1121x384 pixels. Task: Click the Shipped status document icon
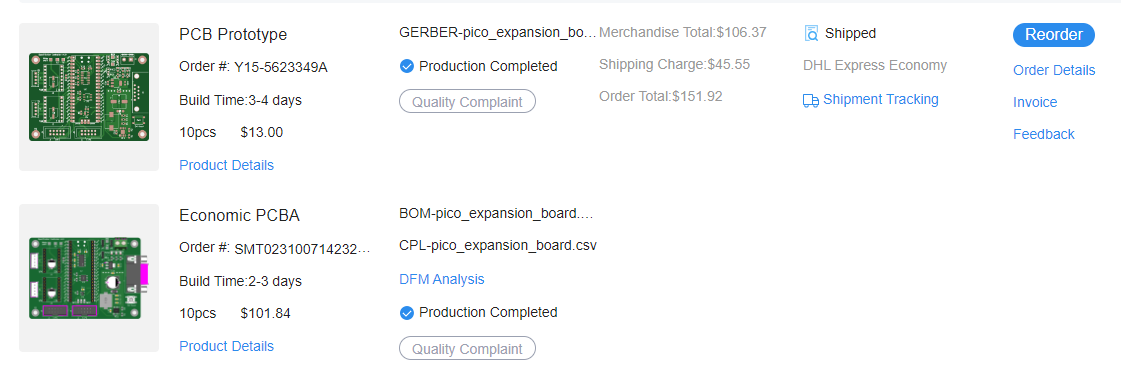pyautogui.click(x=811, y=33)
